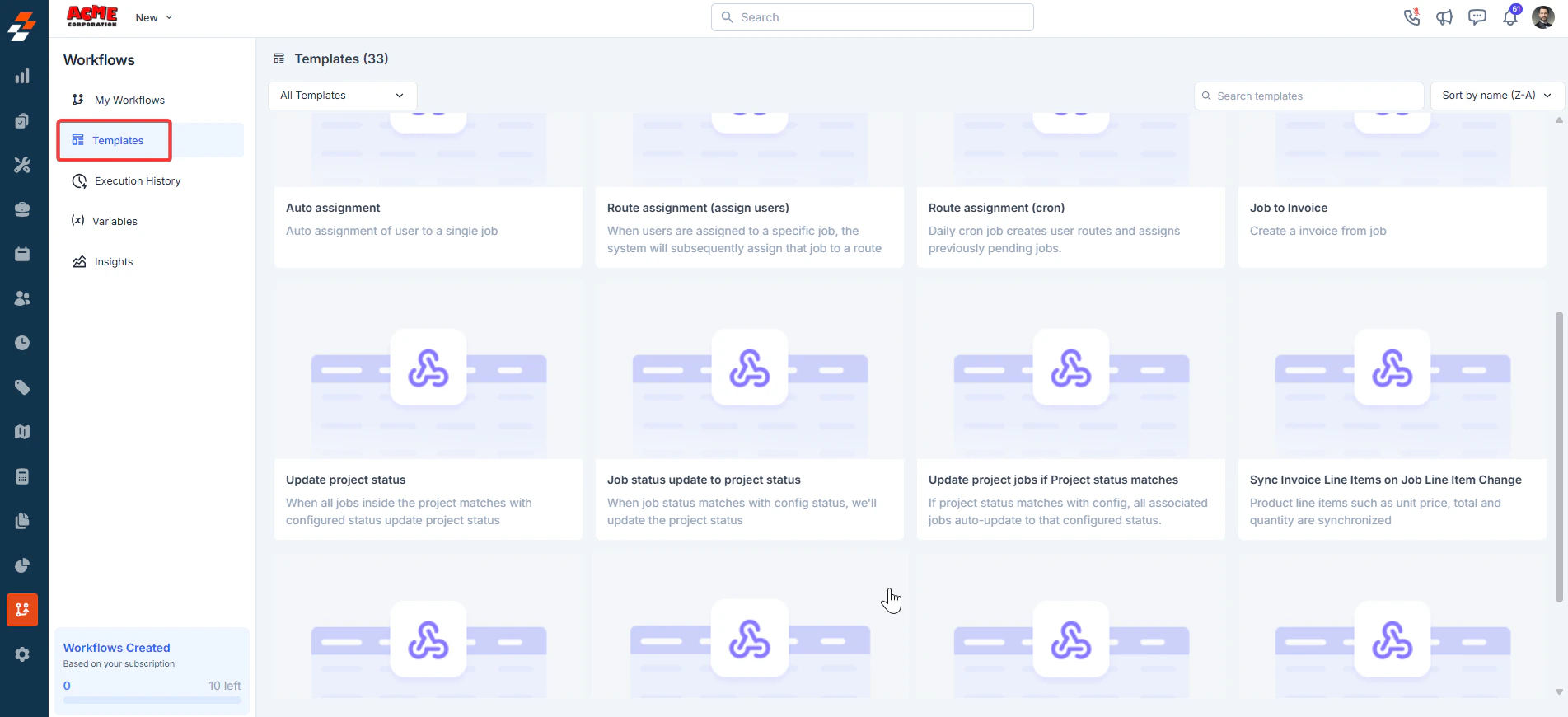Click the webhook icon on Update project status card

click(x=428, y=368)
